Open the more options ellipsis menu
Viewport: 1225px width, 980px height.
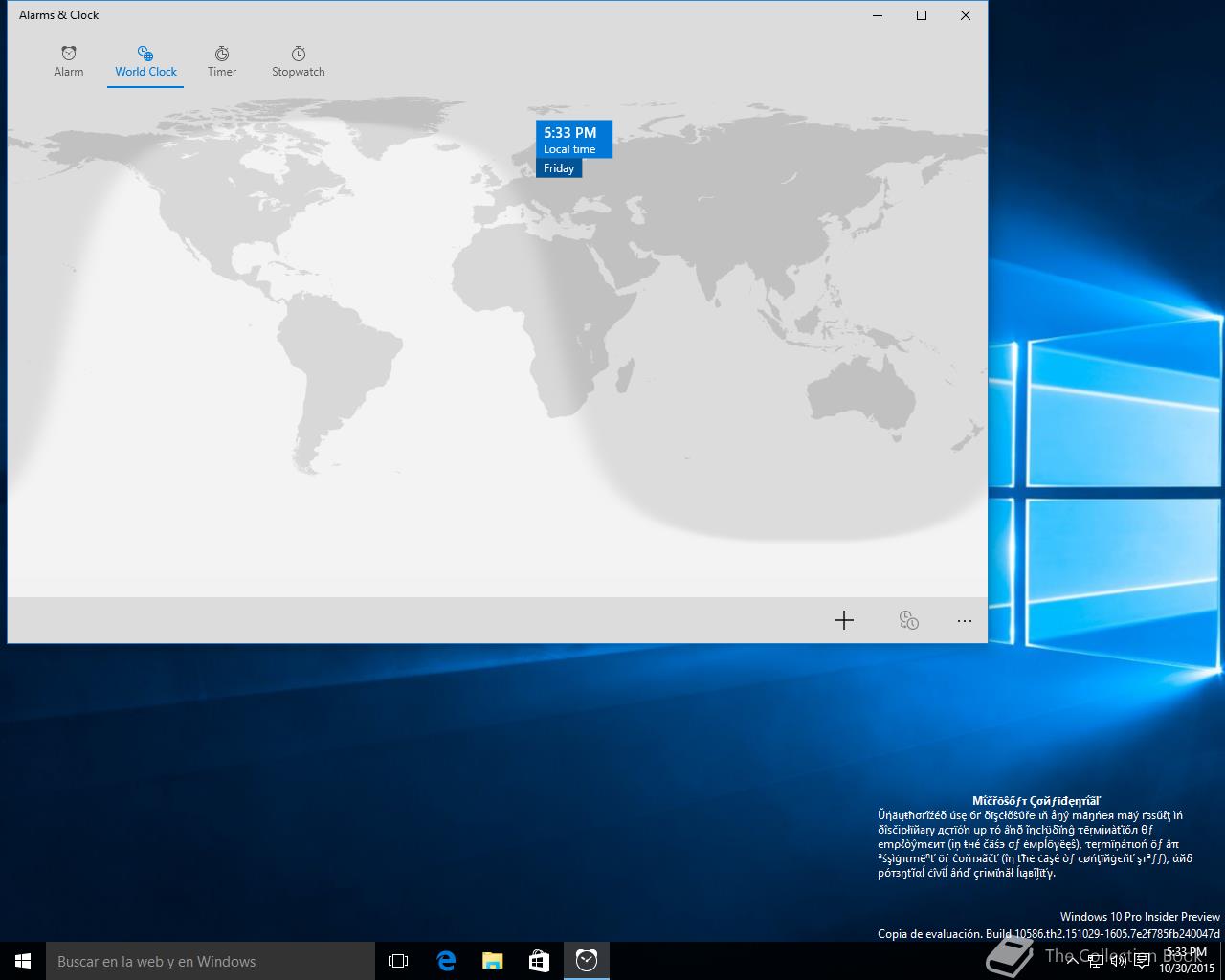pyautogui.click(x=965, y=620)
